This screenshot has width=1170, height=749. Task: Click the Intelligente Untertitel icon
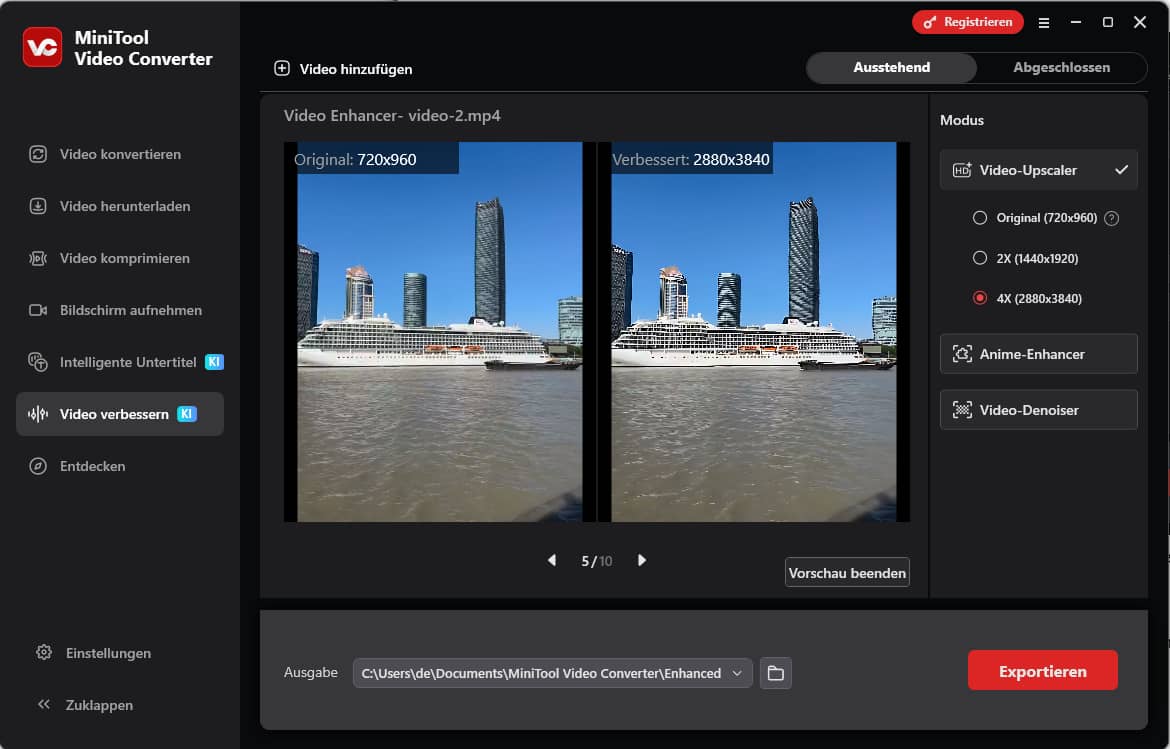pyautogui.click(x=38, y=363)
